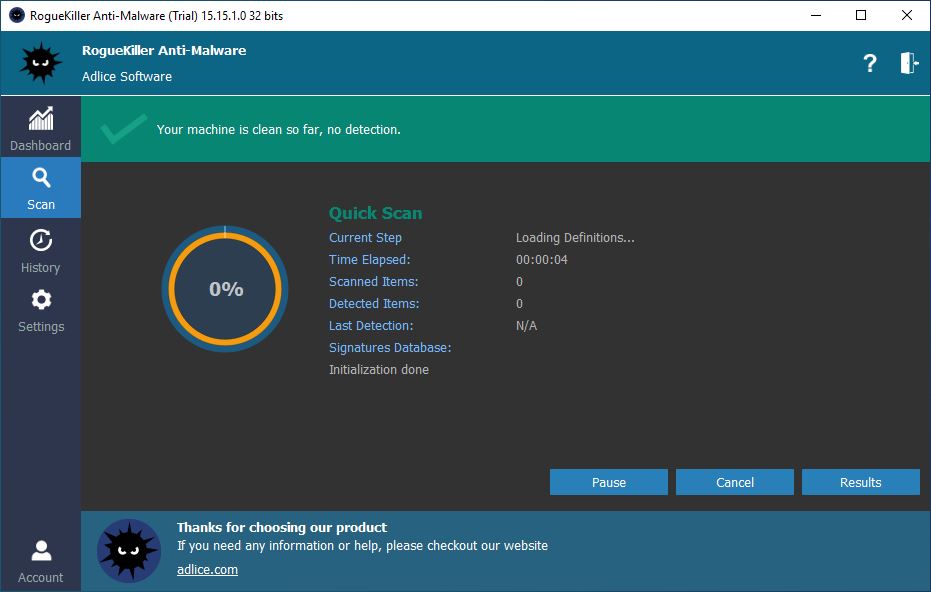Viewport: 931px width, 592px height.
Task: Click the N/A last detection value
Action: (x=526, y=325)
